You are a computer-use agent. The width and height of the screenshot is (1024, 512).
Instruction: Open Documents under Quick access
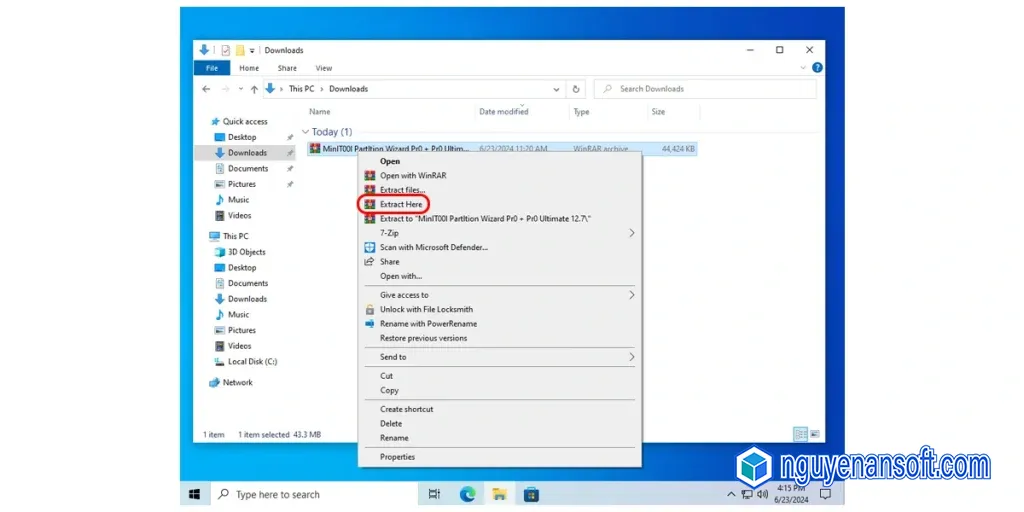pos(248,168)
